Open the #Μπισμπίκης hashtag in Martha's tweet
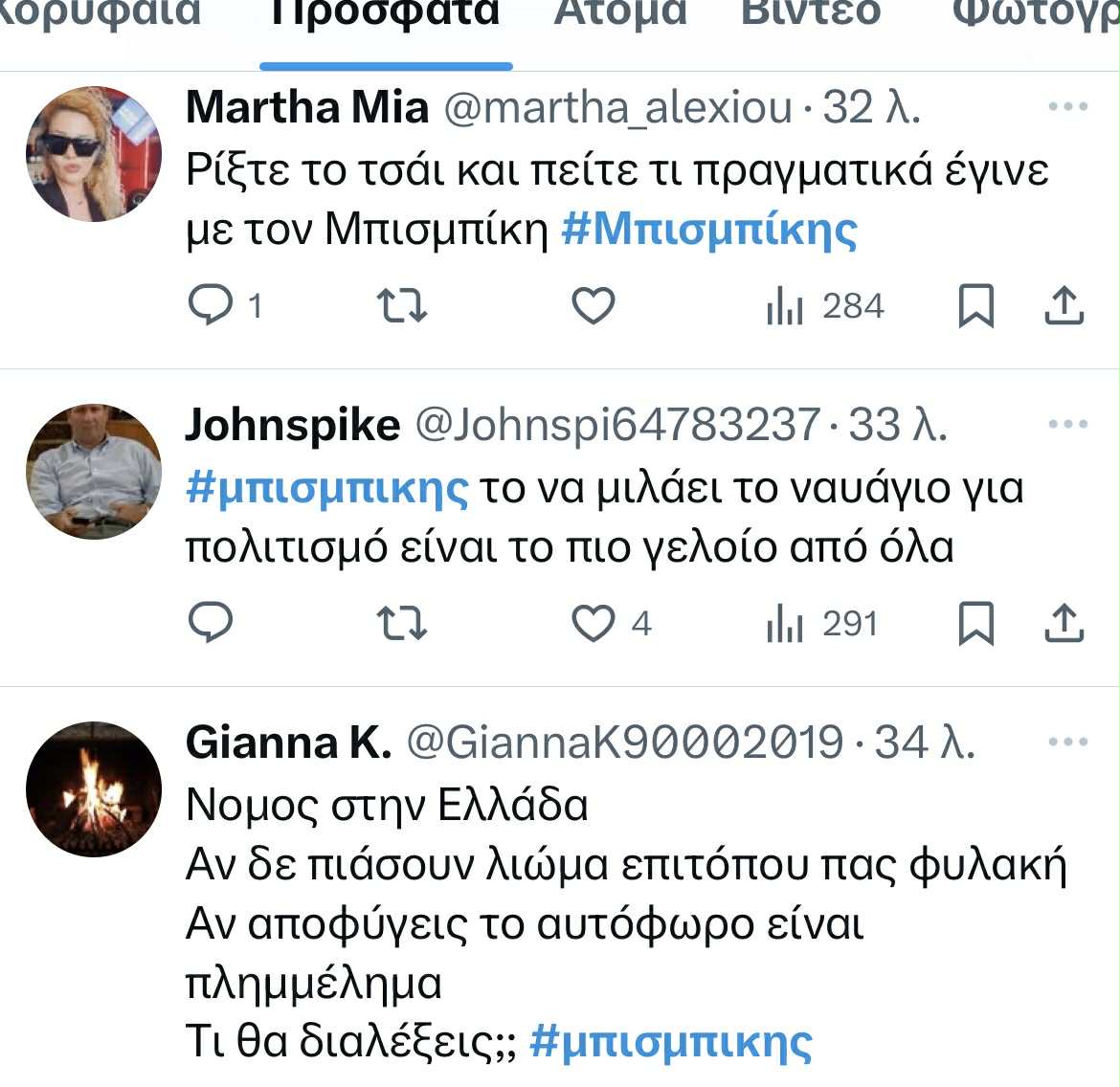 709,230
